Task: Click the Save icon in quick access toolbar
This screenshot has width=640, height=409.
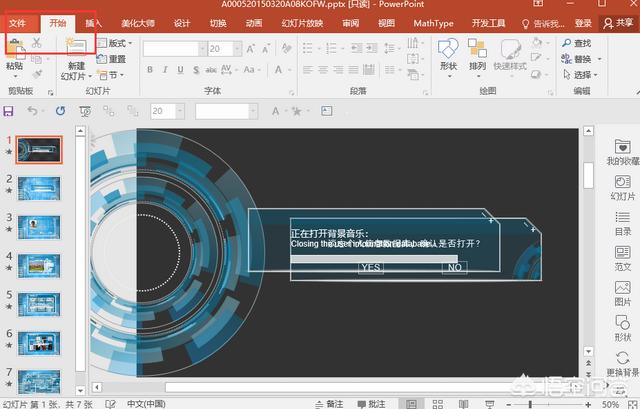Action: pyautogui.click(x=8, y=111)
